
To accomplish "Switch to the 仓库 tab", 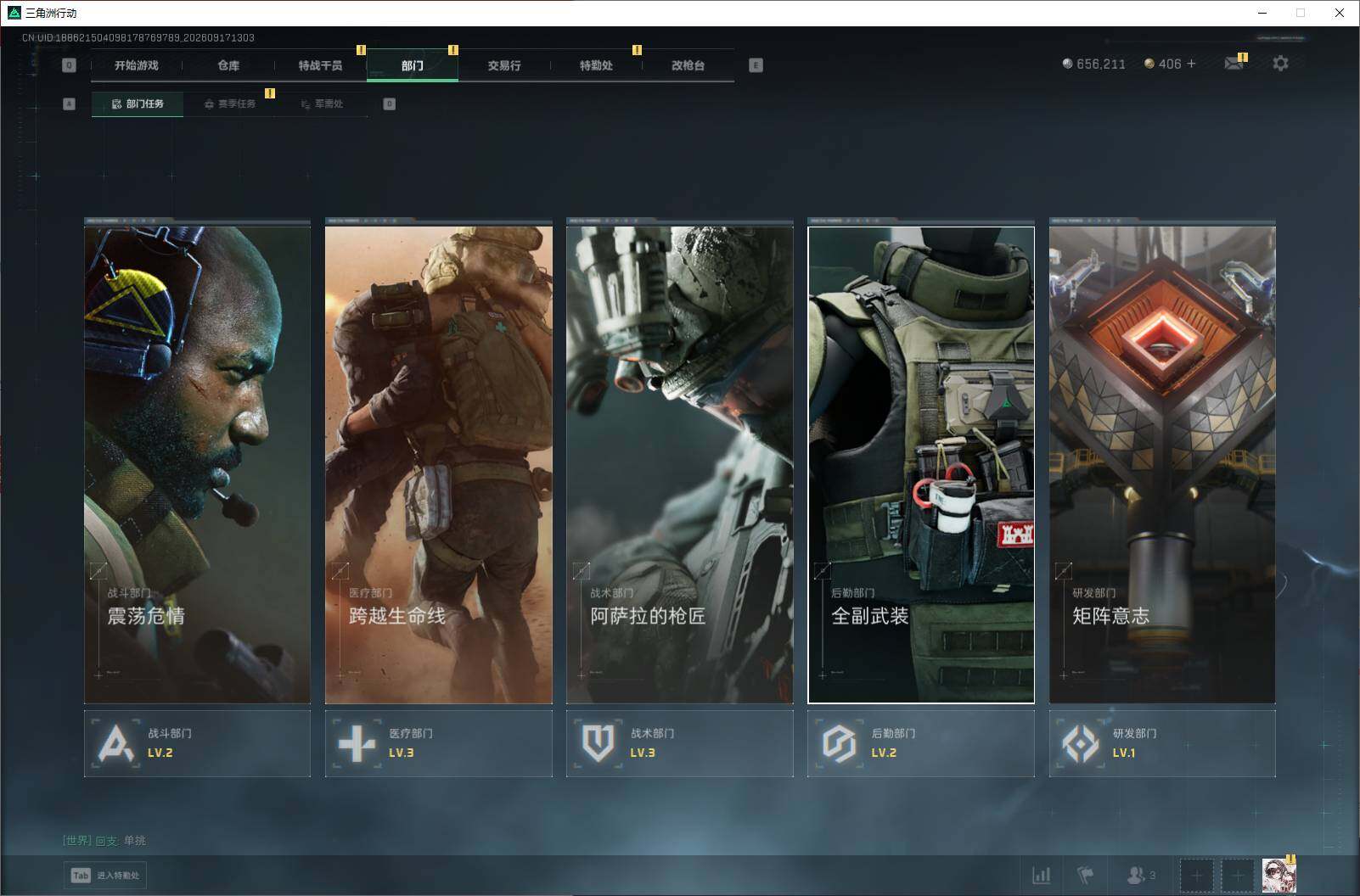I will [228, 65].
